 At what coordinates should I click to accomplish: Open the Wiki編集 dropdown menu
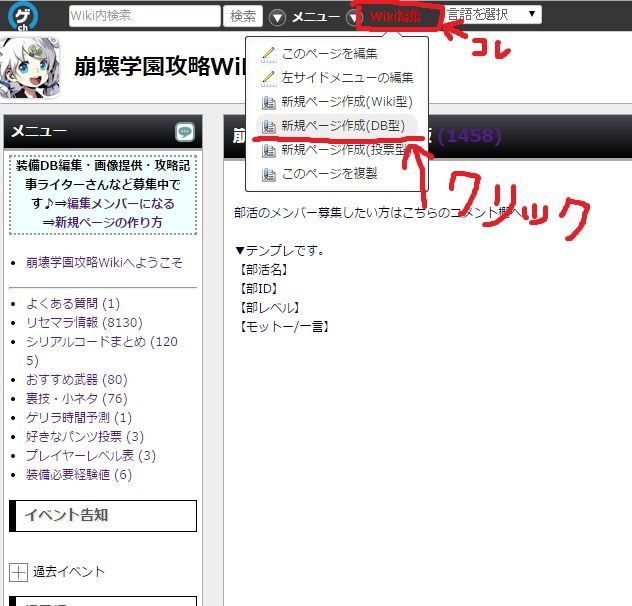pyautogui.click(x=395, y=16)
